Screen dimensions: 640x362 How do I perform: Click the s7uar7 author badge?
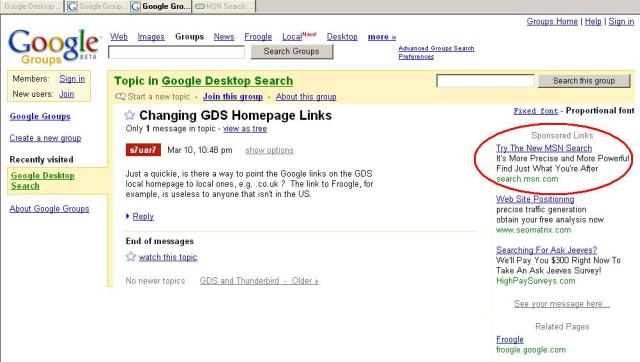pos(143,150)
